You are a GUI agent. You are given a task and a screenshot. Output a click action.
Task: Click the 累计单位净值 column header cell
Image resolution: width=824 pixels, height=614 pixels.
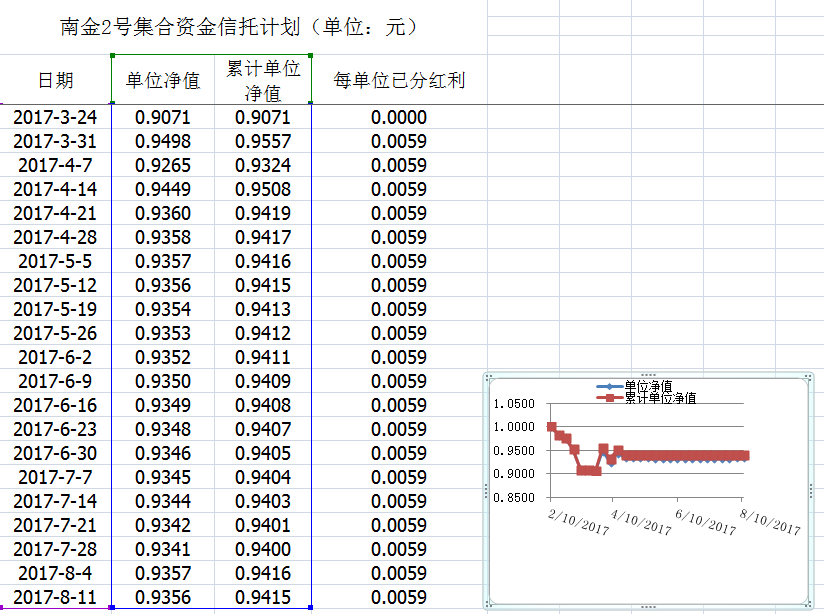click(x=263, y=80)
